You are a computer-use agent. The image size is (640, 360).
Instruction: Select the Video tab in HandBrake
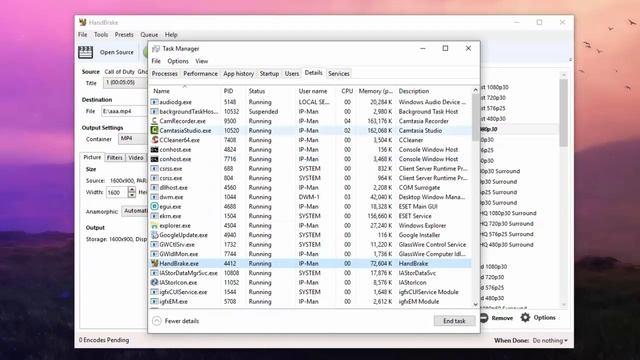click(x=136, y=158)
